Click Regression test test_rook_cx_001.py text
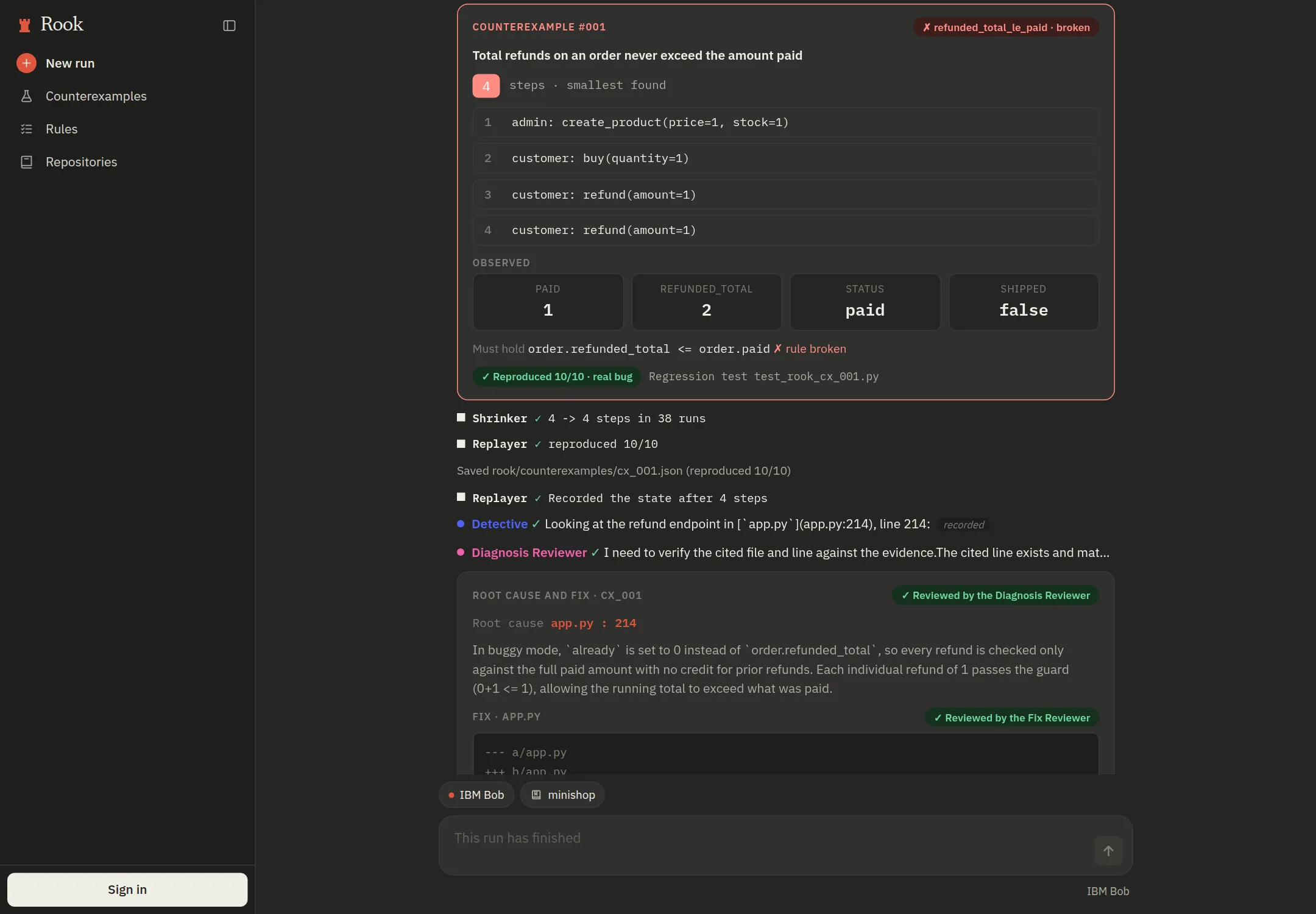Screen dimensions: 1316x914 pos(764,377)
